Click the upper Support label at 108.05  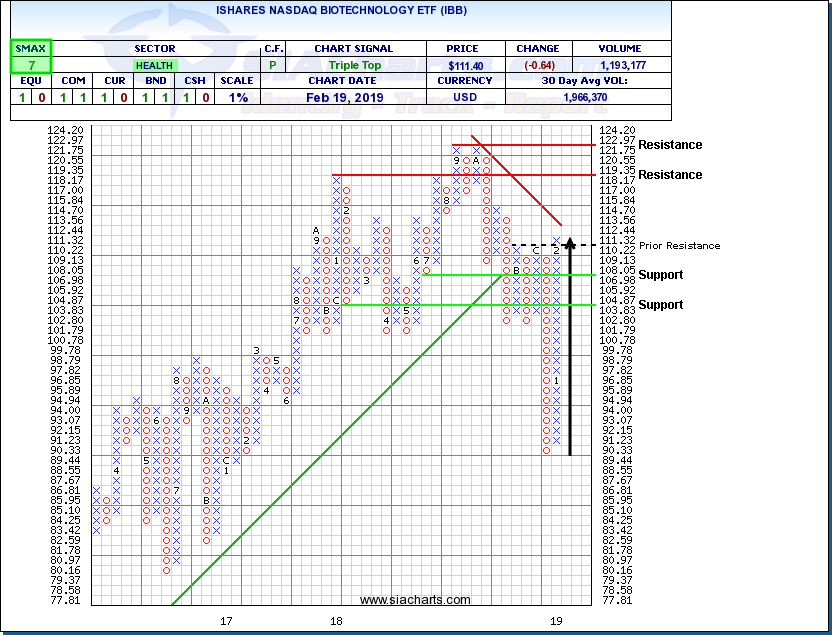(661, 275)
